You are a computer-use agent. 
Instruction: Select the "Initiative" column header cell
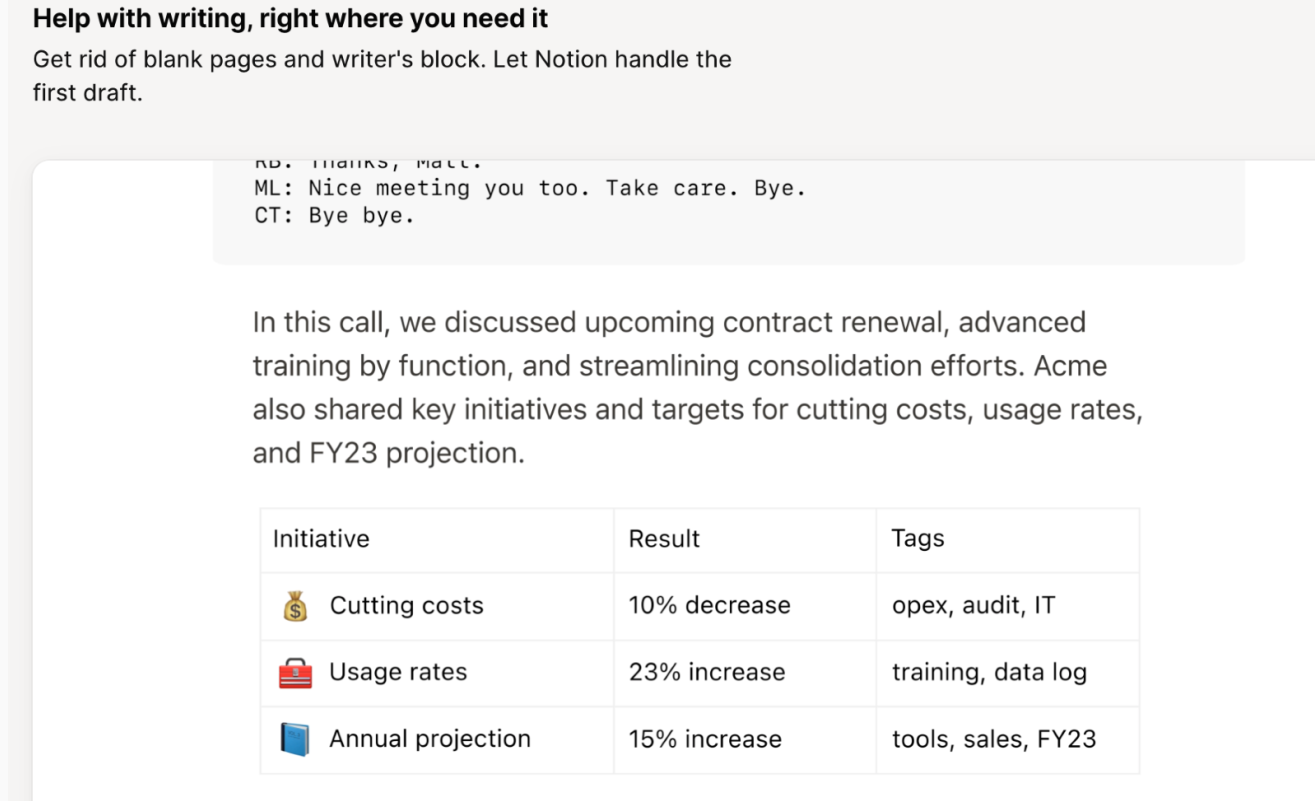click(437, 540)
